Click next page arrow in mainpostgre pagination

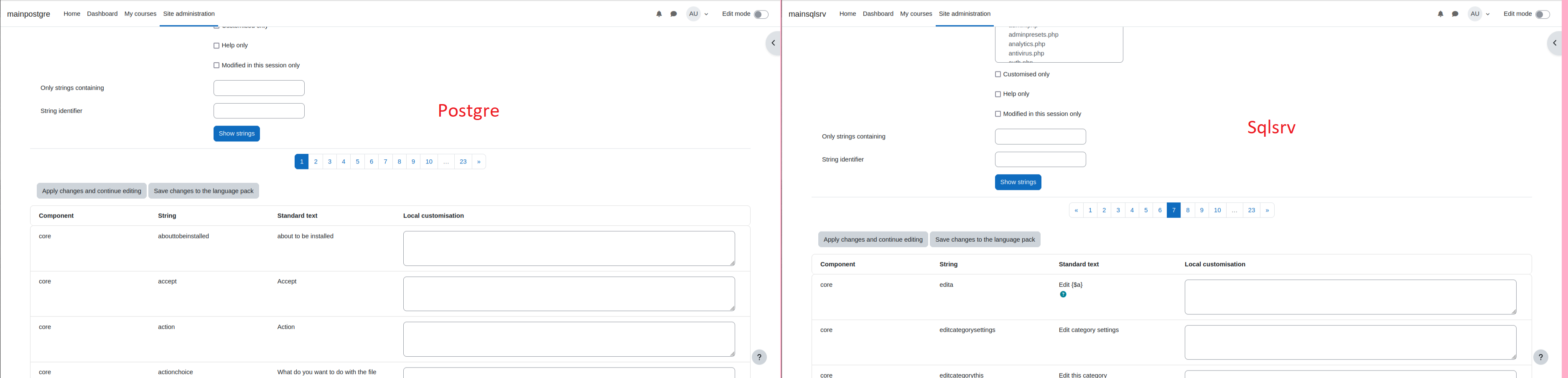pos(479,162)
